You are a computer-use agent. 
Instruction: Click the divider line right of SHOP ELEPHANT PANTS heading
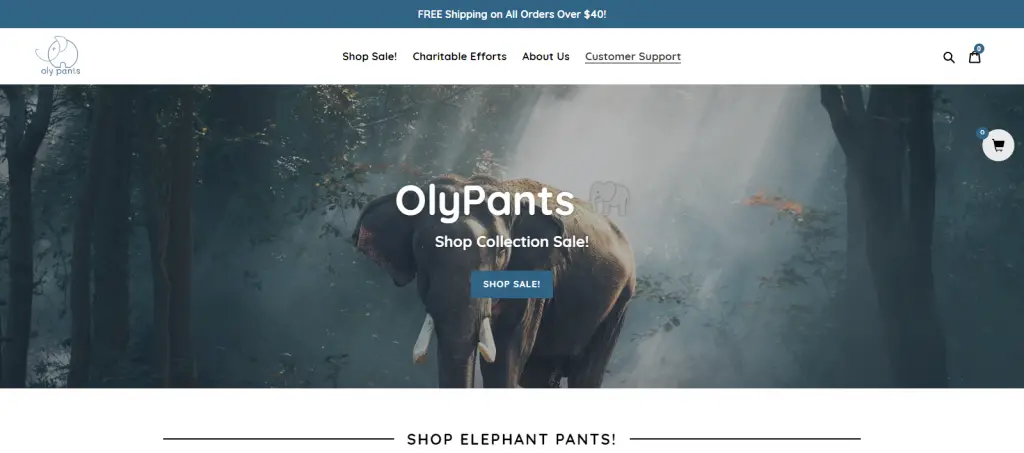coord(745,439)
